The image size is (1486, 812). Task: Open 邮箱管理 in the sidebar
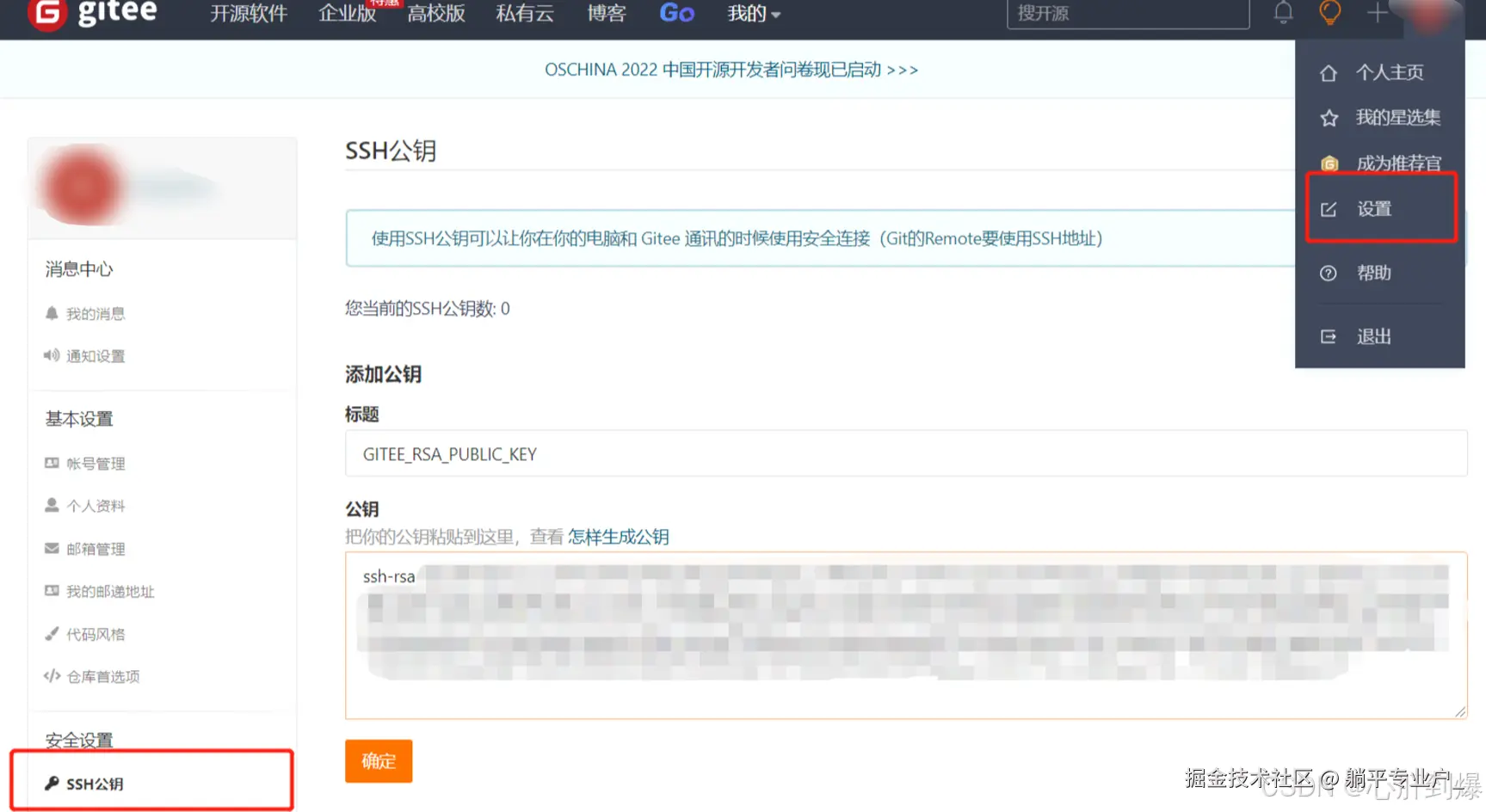pos(96,549)
